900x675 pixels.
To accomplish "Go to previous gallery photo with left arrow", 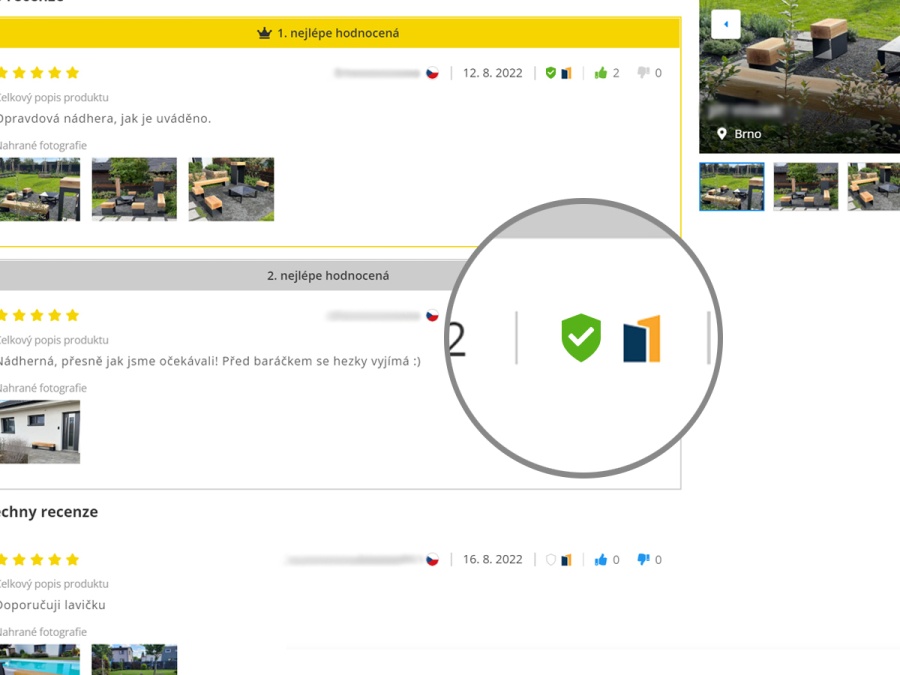I will click(x=725, y=24).
